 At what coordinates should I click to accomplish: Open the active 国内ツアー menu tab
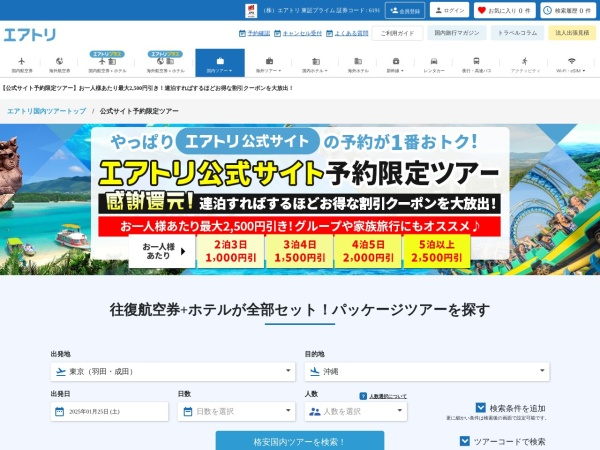pos(220,63)
